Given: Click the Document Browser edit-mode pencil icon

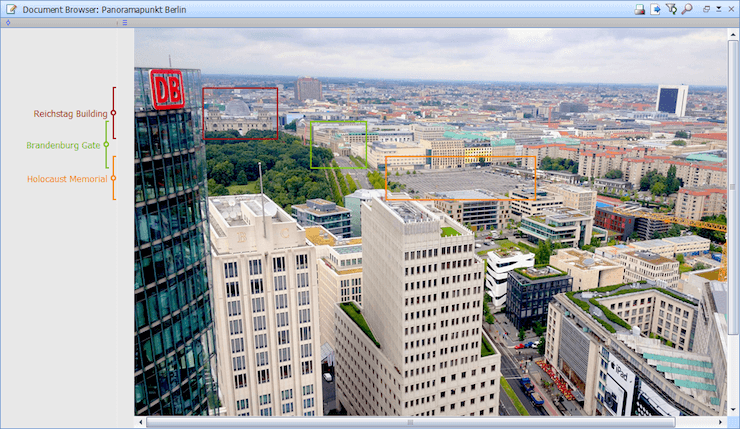Looking at the screenshot, I should (x=11, y=9).
